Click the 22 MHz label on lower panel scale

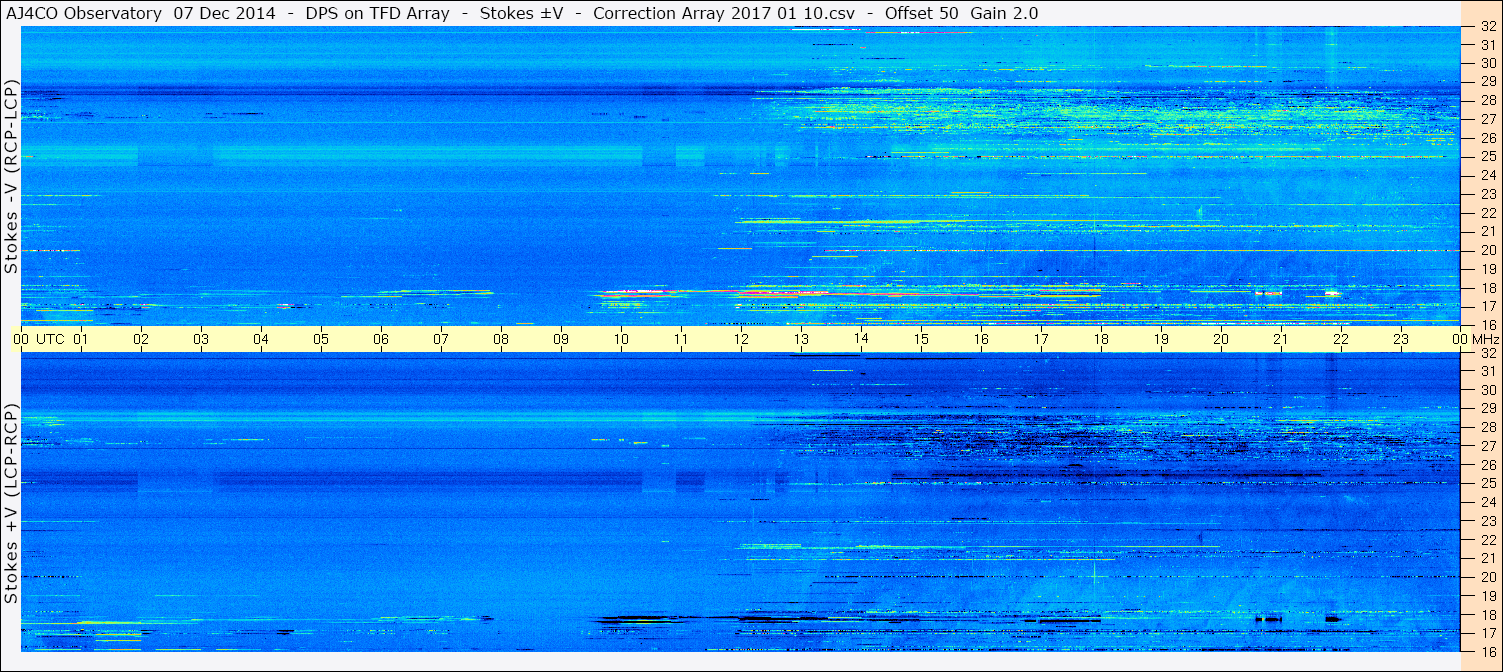click(x=1487, y=539)
